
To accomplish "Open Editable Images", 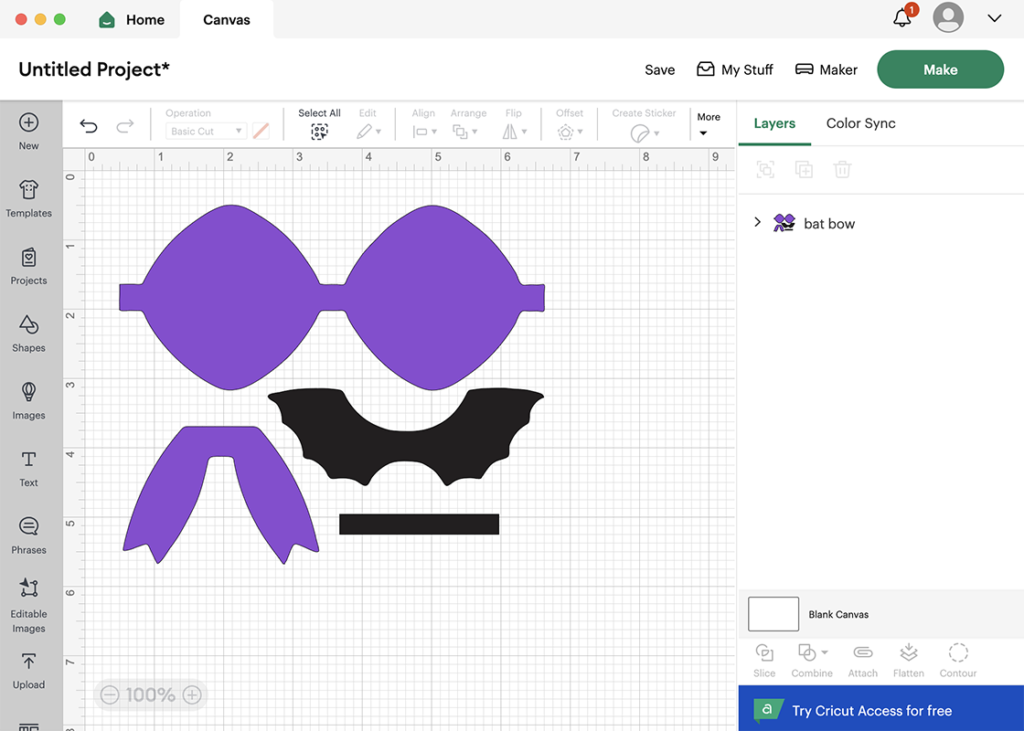I will [x=29, y=606].
